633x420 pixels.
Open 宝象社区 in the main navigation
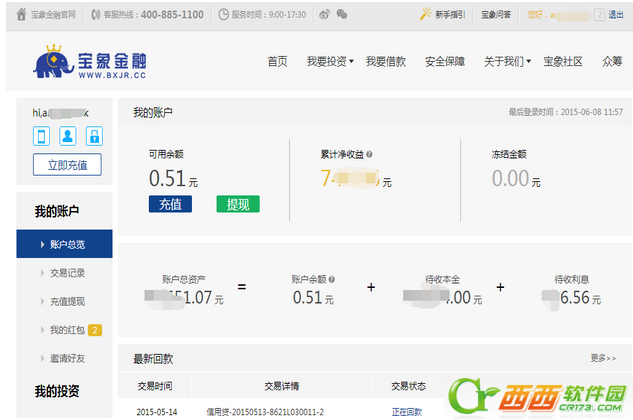[563, 62]
